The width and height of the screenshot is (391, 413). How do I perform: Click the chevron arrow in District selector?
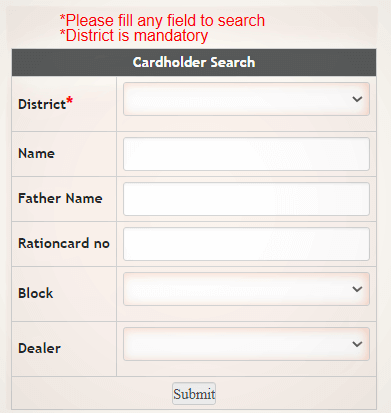[x=357, y=99]
